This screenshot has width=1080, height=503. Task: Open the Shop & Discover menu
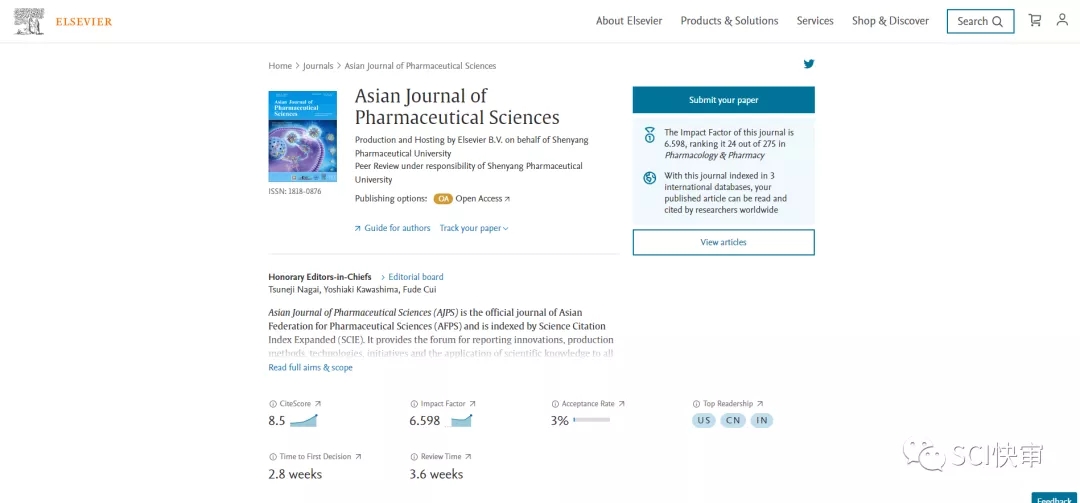890,21
